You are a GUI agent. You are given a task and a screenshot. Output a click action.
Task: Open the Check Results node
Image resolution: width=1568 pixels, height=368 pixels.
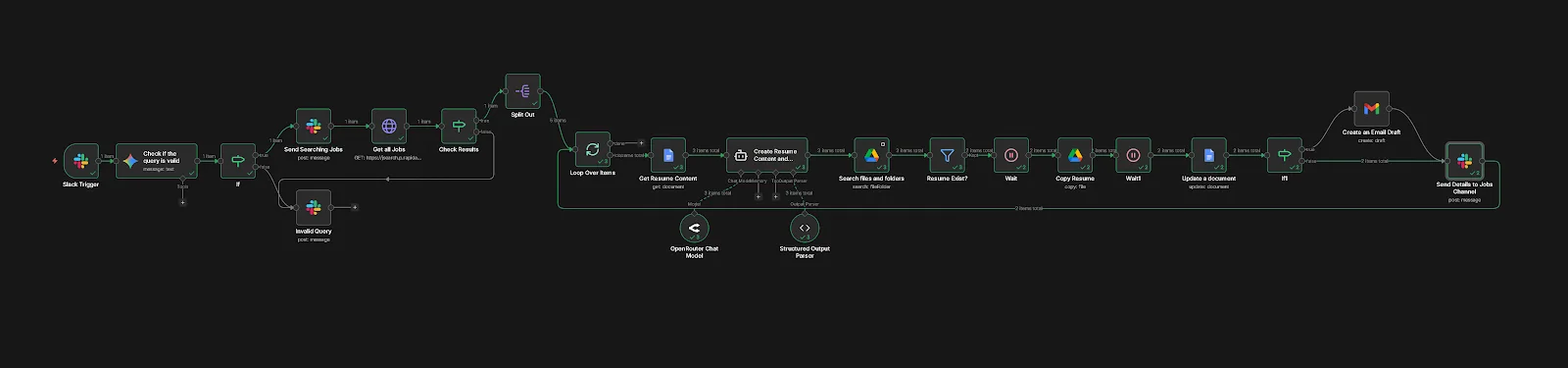(x=459, y=127)
